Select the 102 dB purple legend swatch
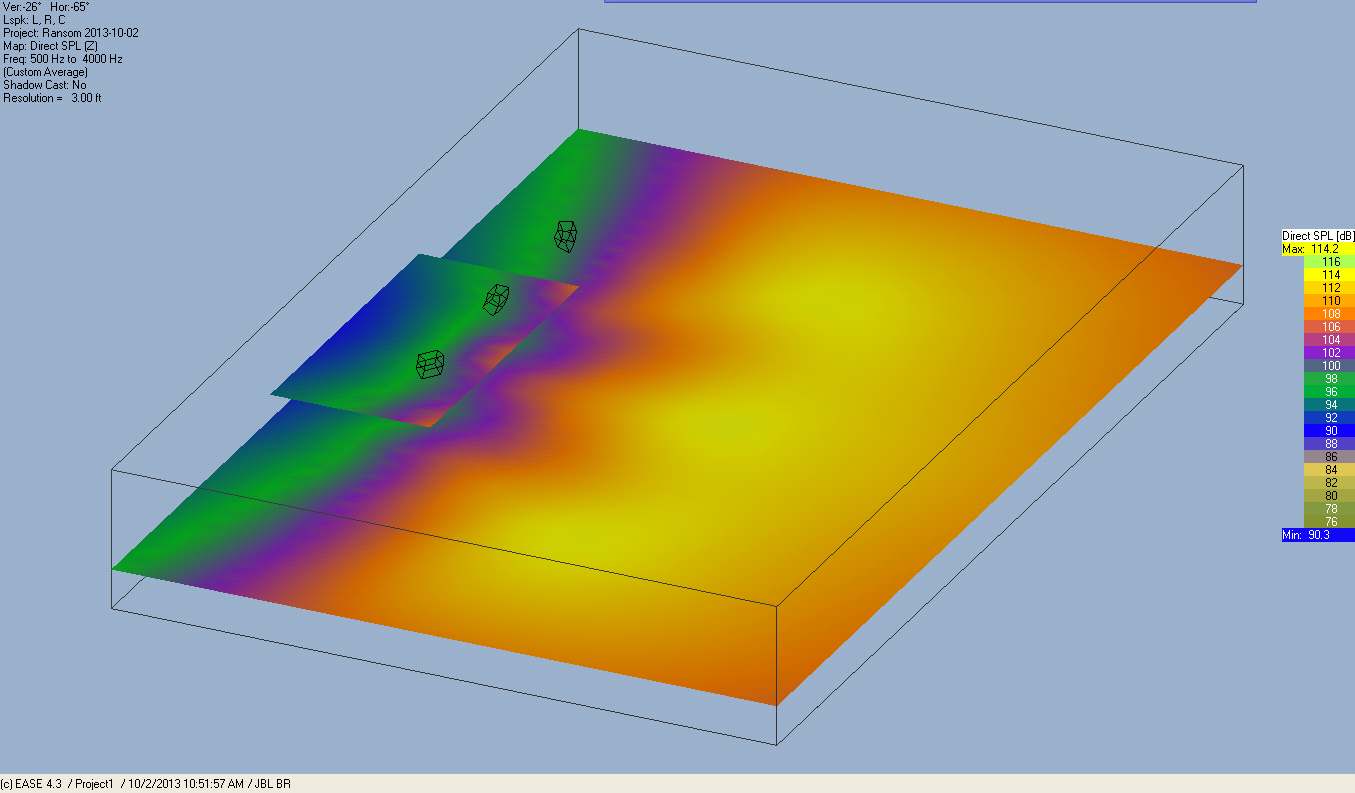The height and width of the screenshot is (793, 1355). (1330, 352)
